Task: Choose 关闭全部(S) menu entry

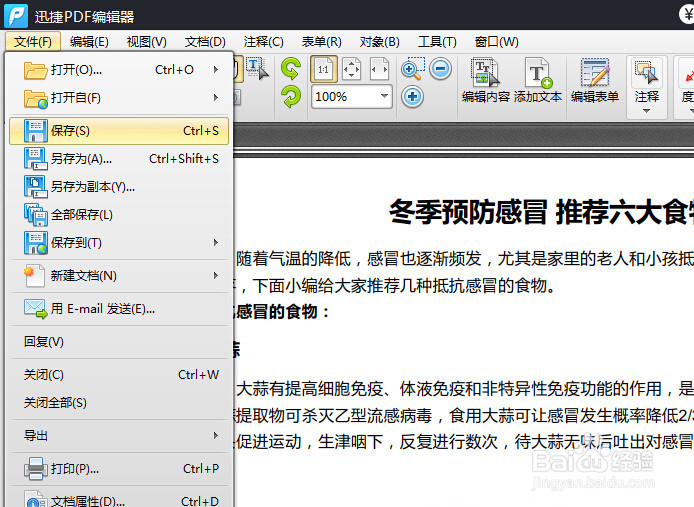Action: [119, 403]
